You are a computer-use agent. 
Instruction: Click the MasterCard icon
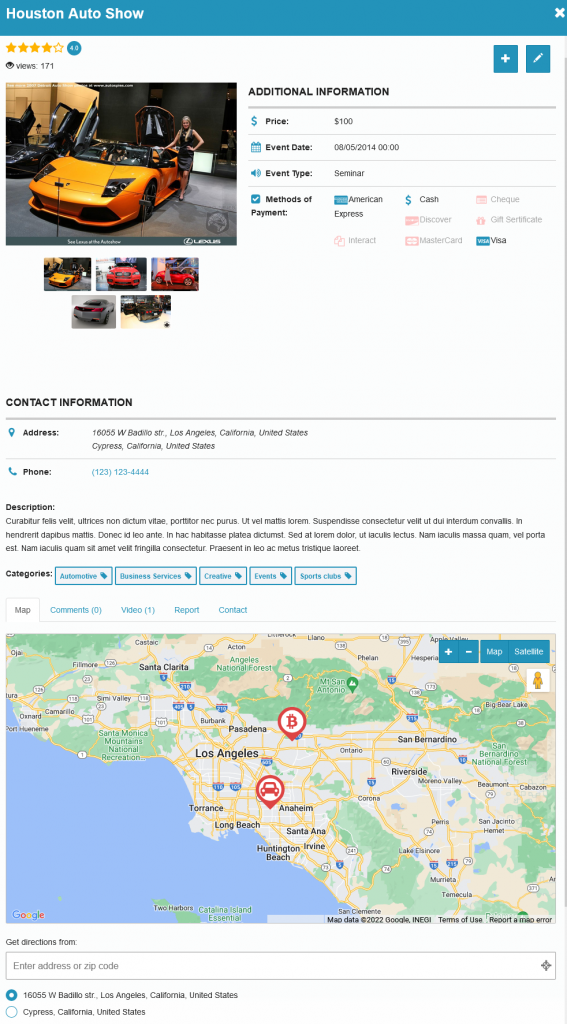click(412, 241)
